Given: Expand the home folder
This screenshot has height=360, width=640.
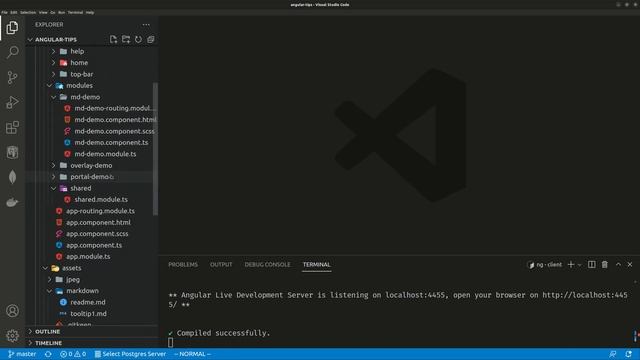Looking at the screenshot, I should coord(79,62).
